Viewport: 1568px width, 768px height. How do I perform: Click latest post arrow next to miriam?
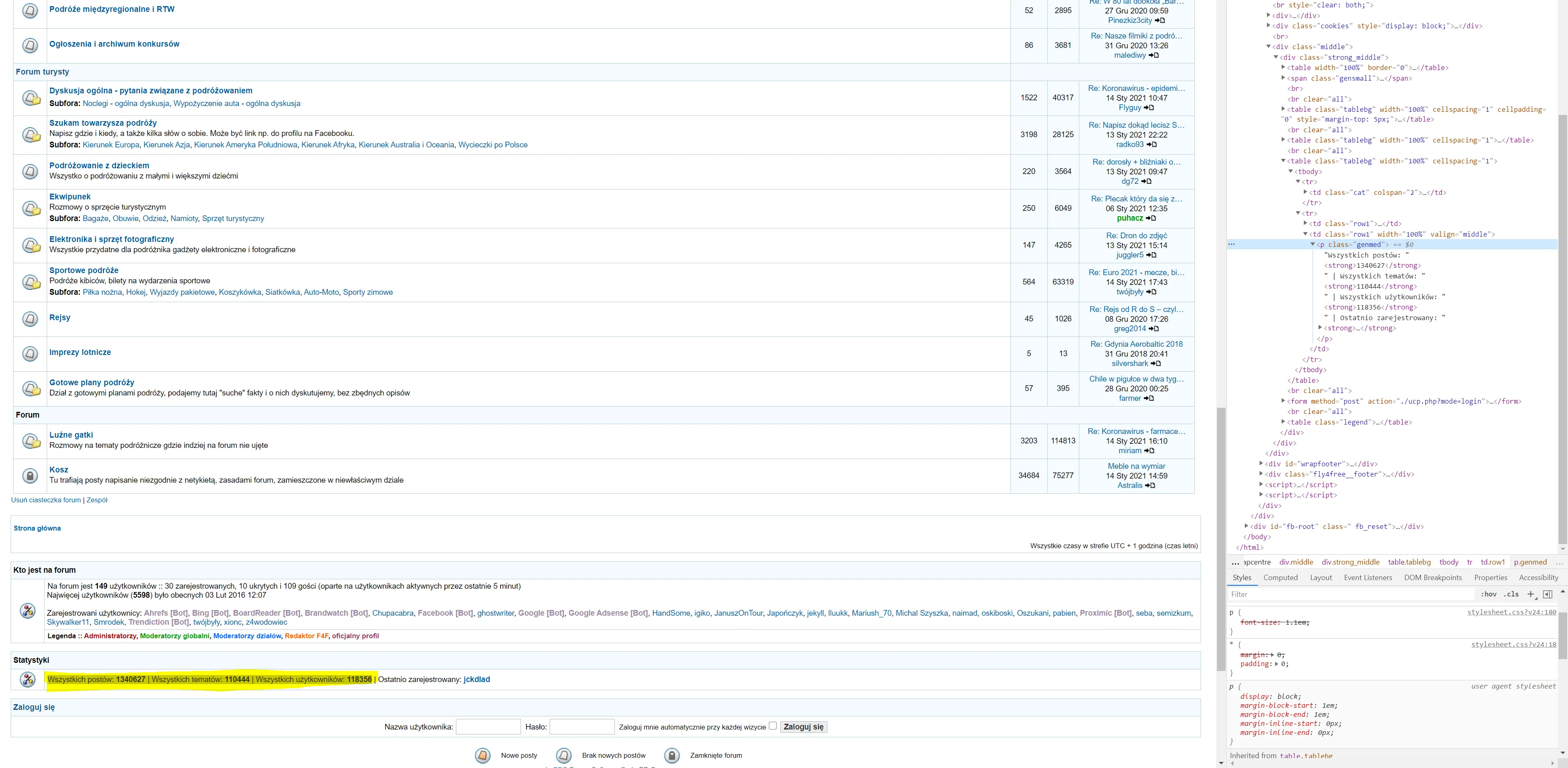coord(1149,451)
